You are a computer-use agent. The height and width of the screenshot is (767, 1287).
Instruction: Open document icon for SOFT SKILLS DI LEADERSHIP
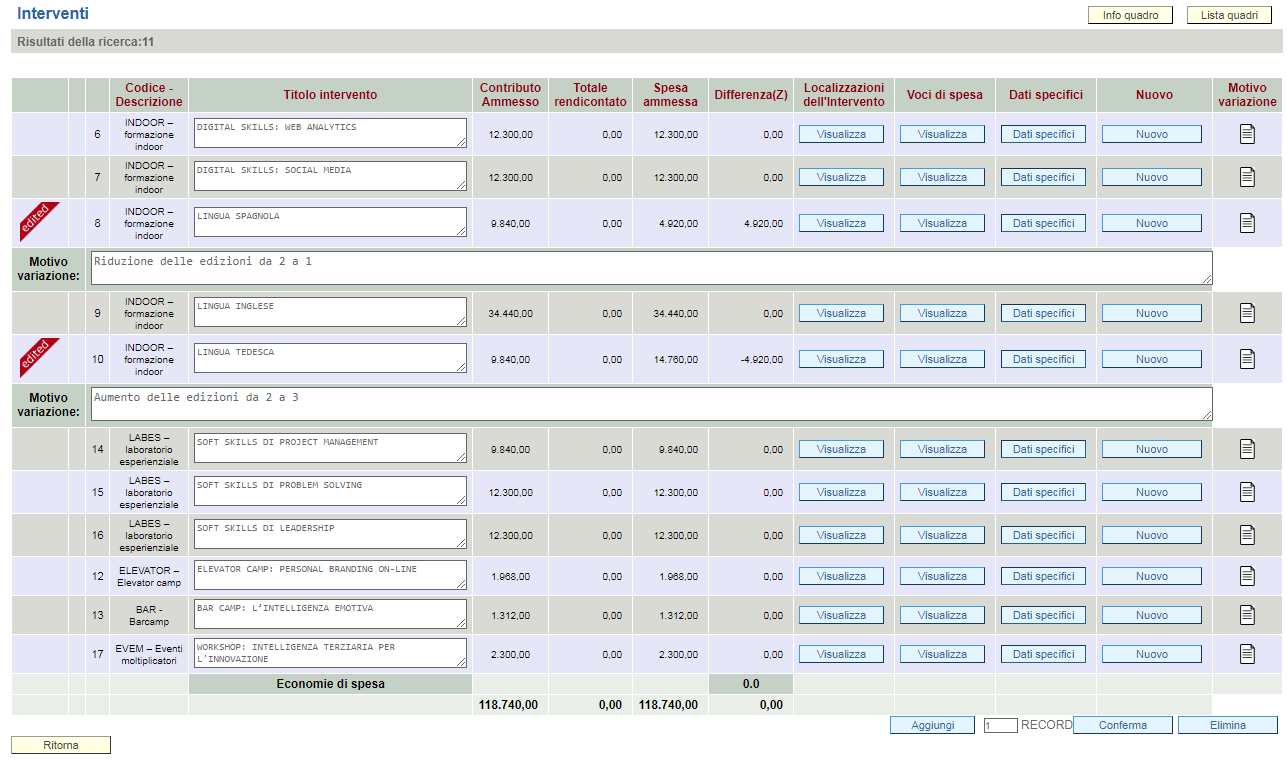pyautogui.click(x=1246, y=535)
